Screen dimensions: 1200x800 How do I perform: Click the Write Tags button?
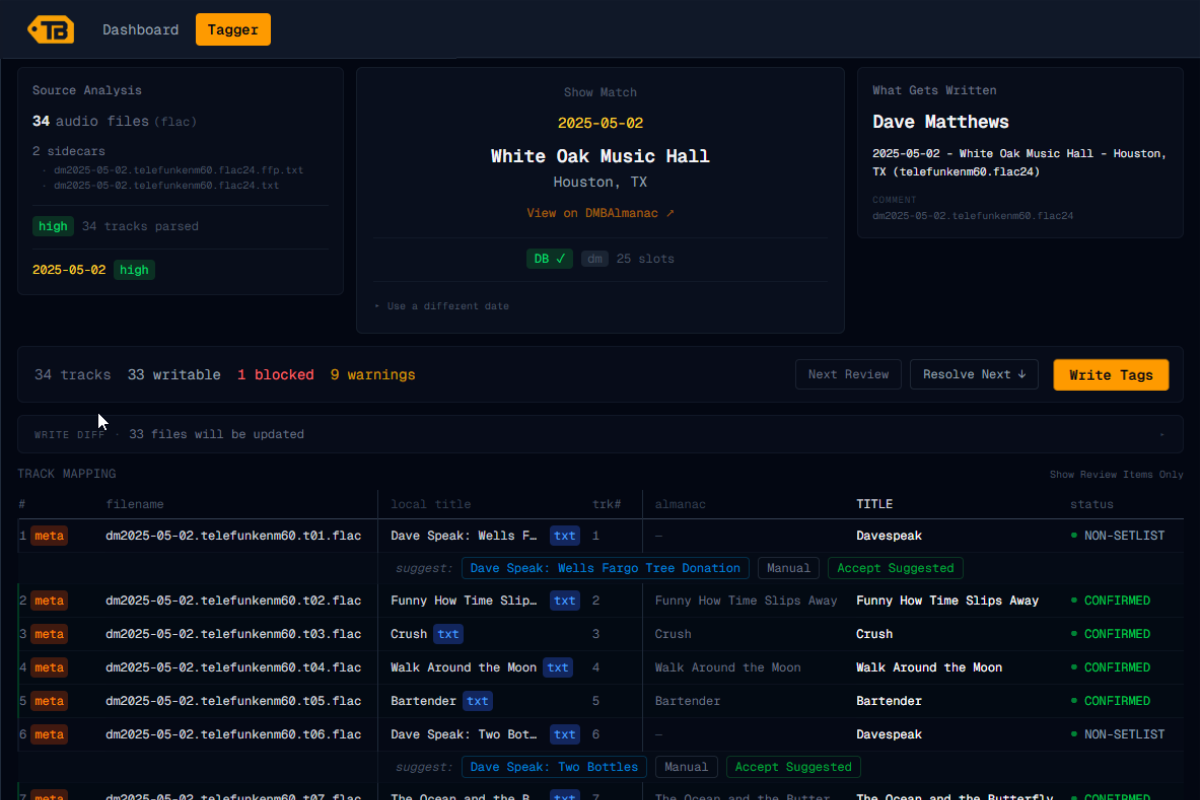tap(1111, 375)
